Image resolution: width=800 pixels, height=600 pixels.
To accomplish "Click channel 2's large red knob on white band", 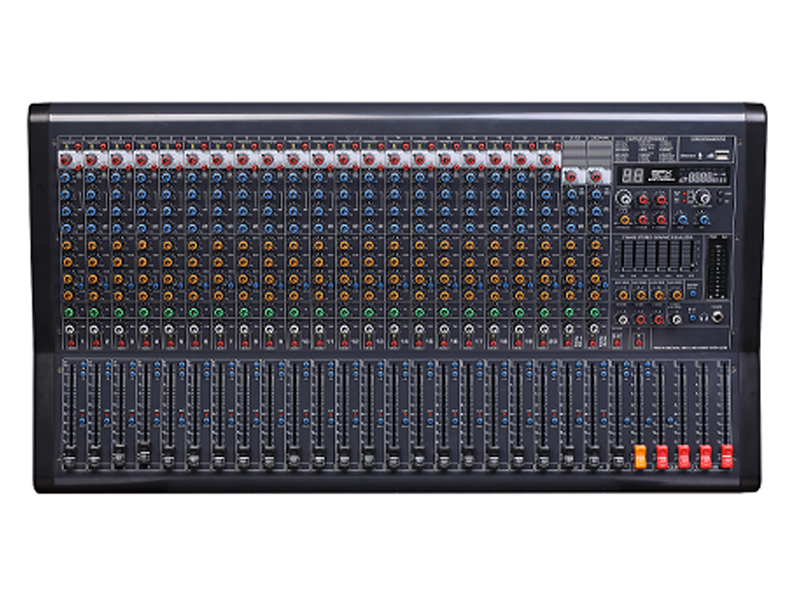I will coord(91,161).
